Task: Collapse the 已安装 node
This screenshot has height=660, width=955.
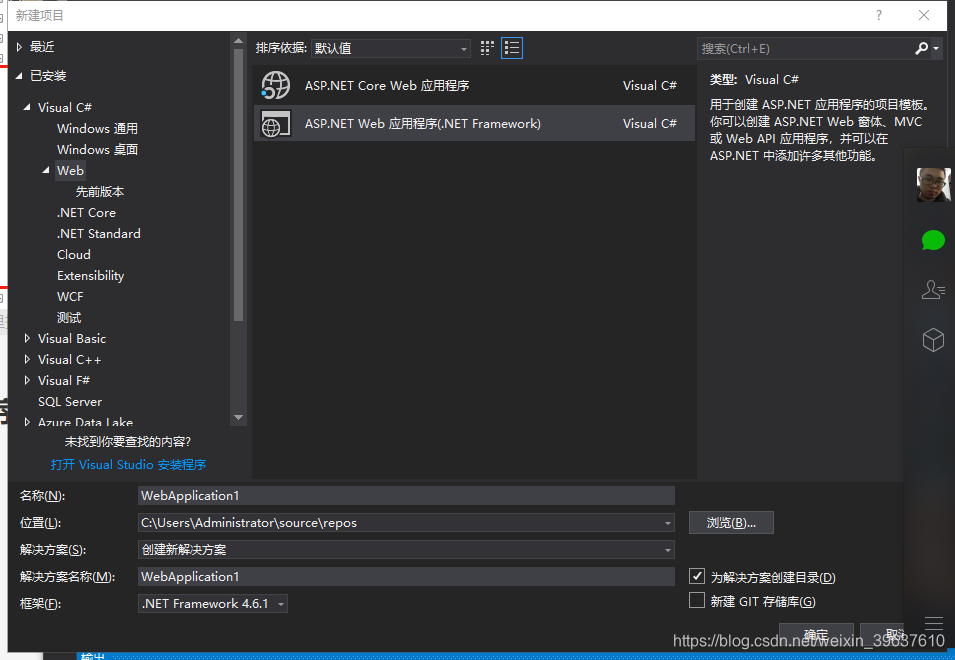Action: [19, 75]
